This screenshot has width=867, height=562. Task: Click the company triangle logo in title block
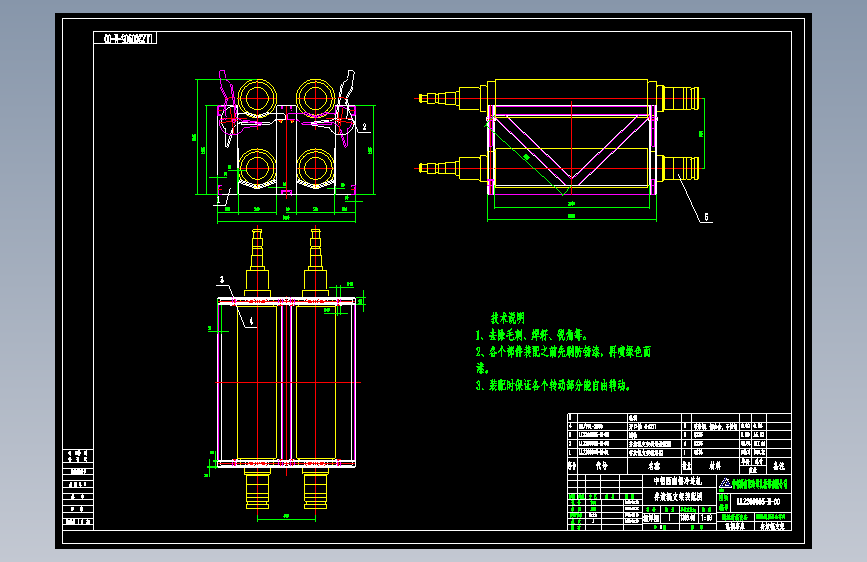coord(725,482)
